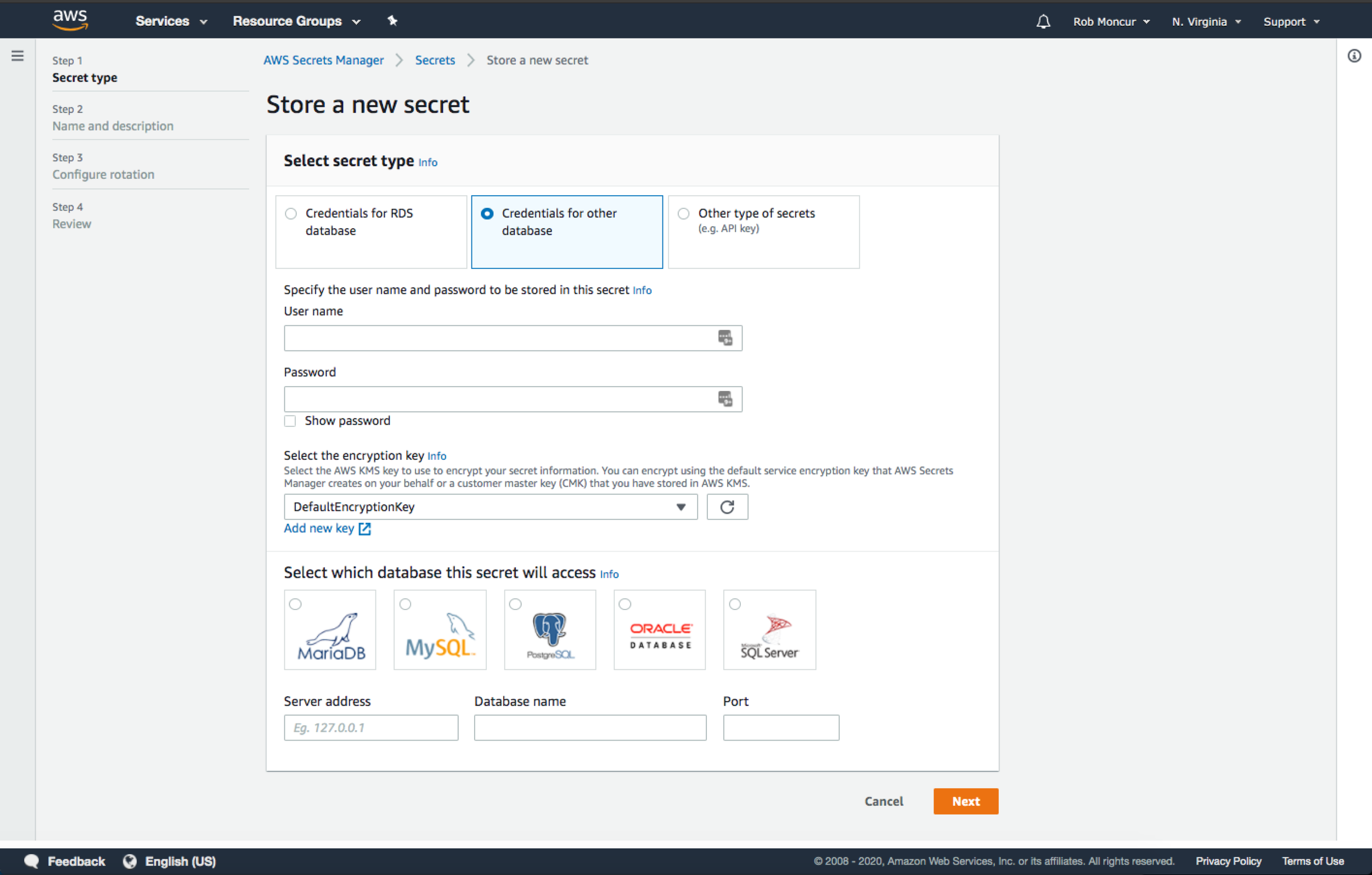Click the autofill icon in User name field
Screen dimensions: 1372x875
pyautogui.click(x=725, y=338)
